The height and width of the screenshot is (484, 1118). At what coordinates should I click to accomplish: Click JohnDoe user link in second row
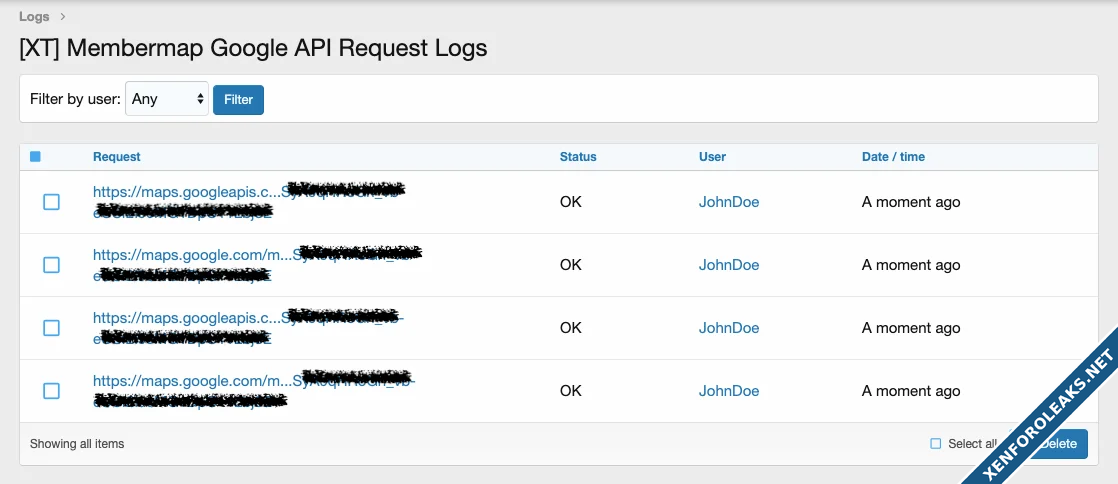[728, 265]
